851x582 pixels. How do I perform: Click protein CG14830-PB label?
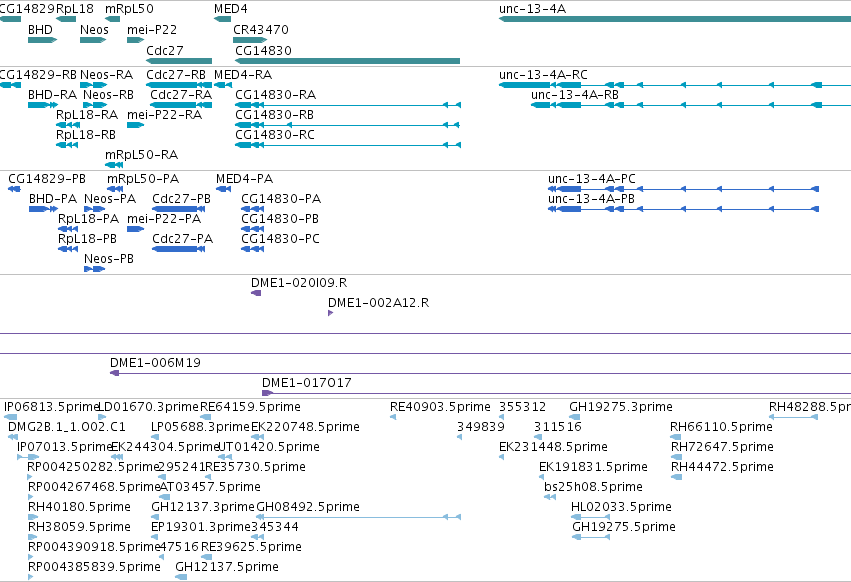tap(280, 219)
